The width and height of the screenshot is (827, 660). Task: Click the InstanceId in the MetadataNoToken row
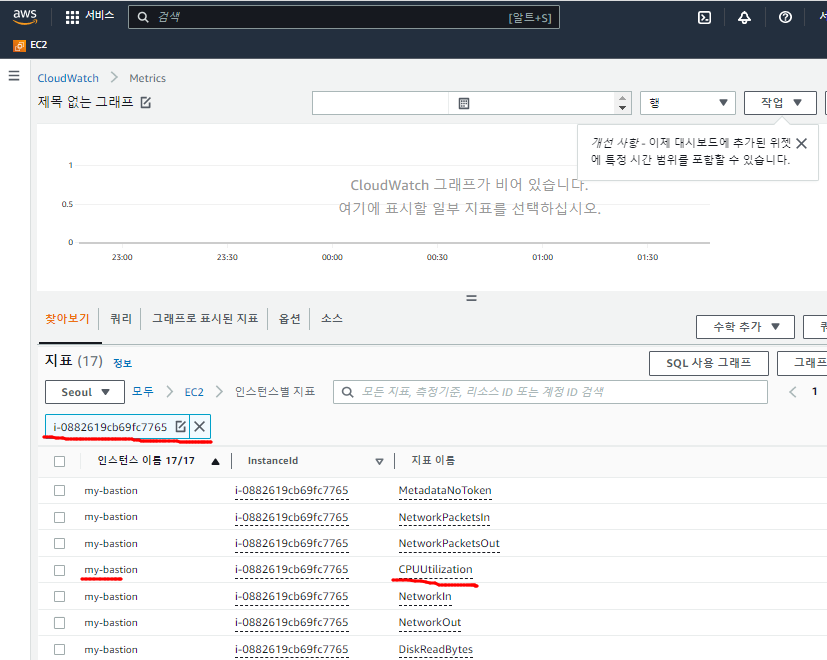coord(292,491)
